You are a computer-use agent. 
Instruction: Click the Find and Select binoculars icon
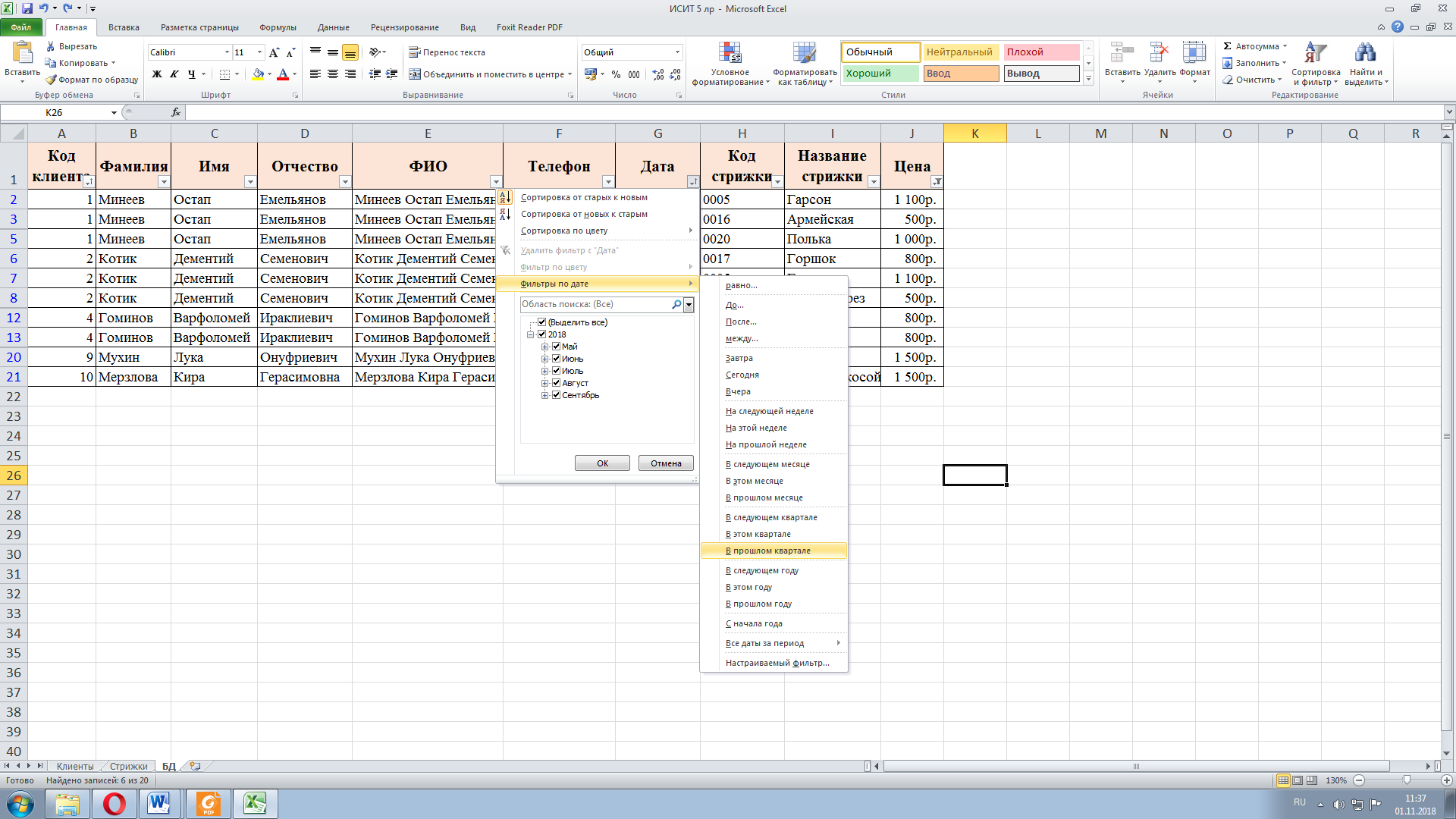tap(1365, 53)
